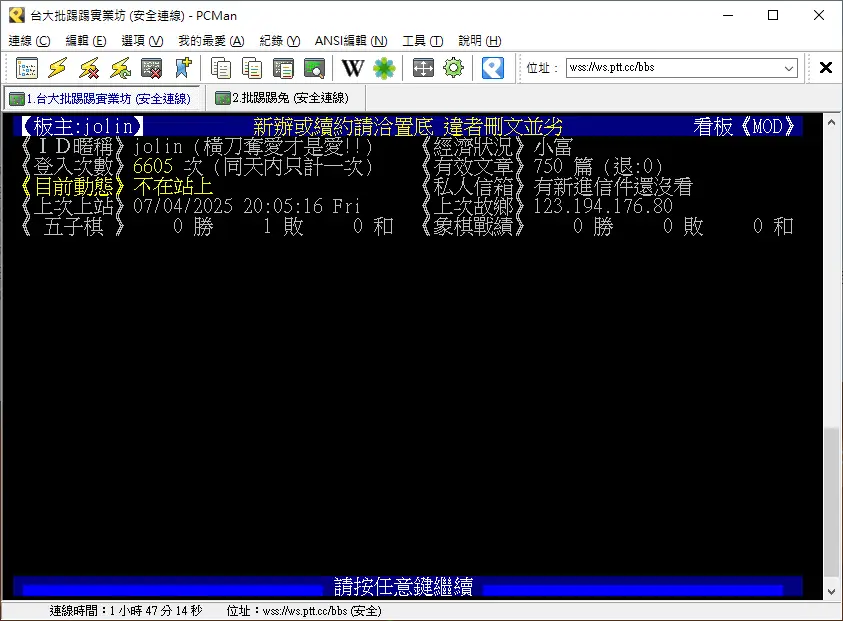Open the 我的最愛 (A) menu

point(211,41)
